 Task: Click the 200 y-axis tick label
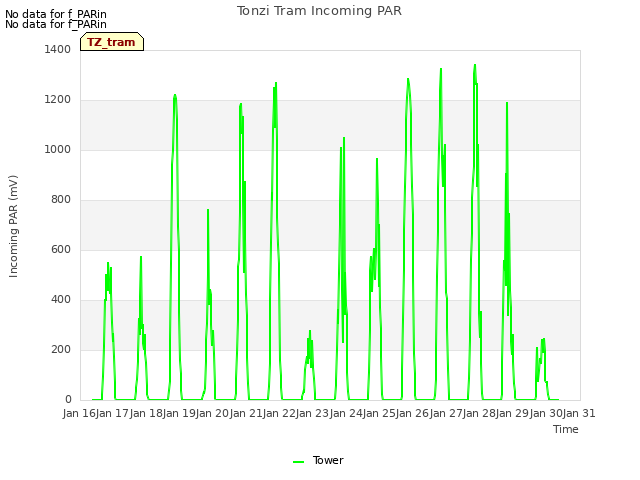61,349
